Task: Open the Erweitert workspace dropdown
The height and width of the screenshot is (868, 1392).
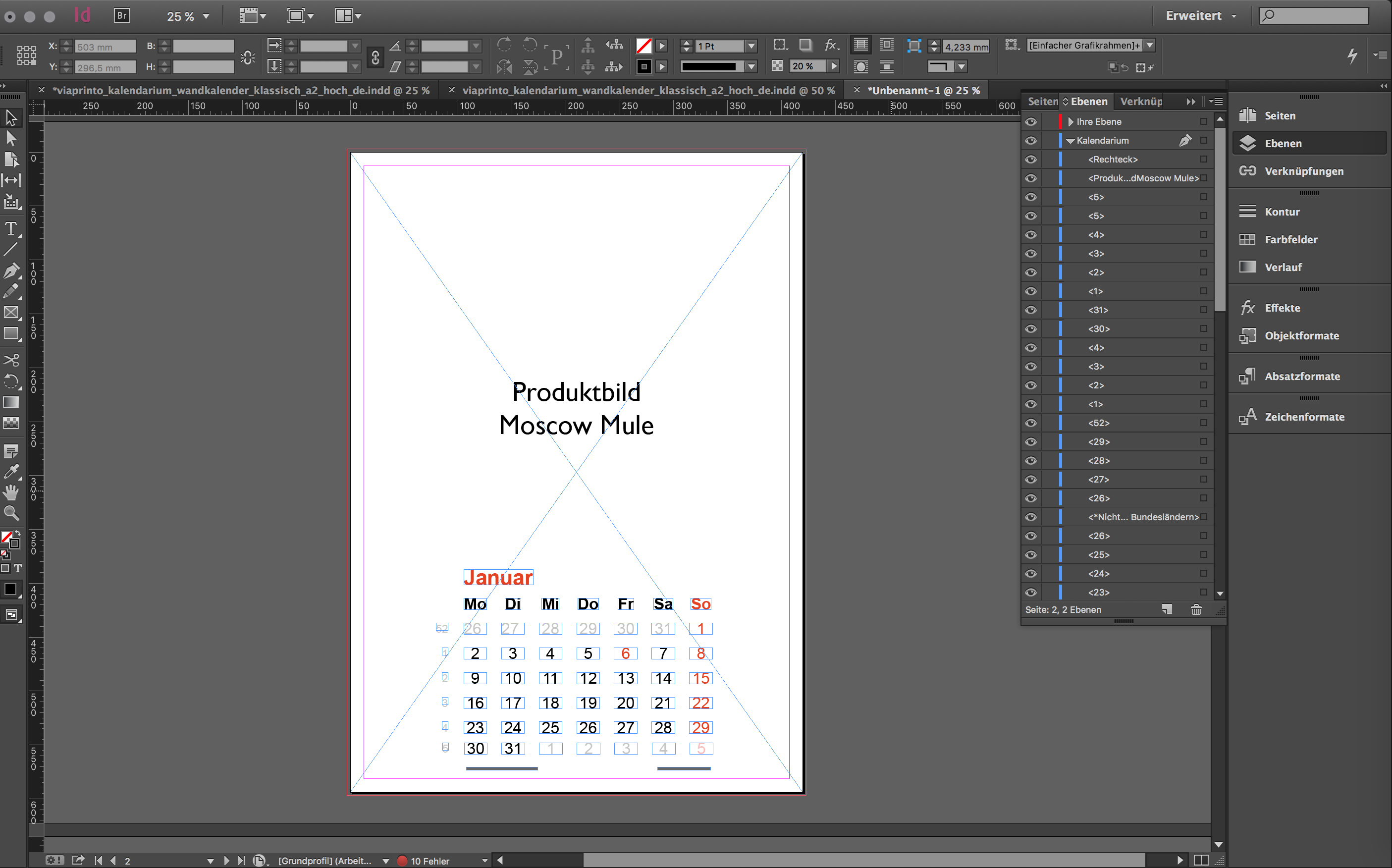Action: (x=1201, y=15)
